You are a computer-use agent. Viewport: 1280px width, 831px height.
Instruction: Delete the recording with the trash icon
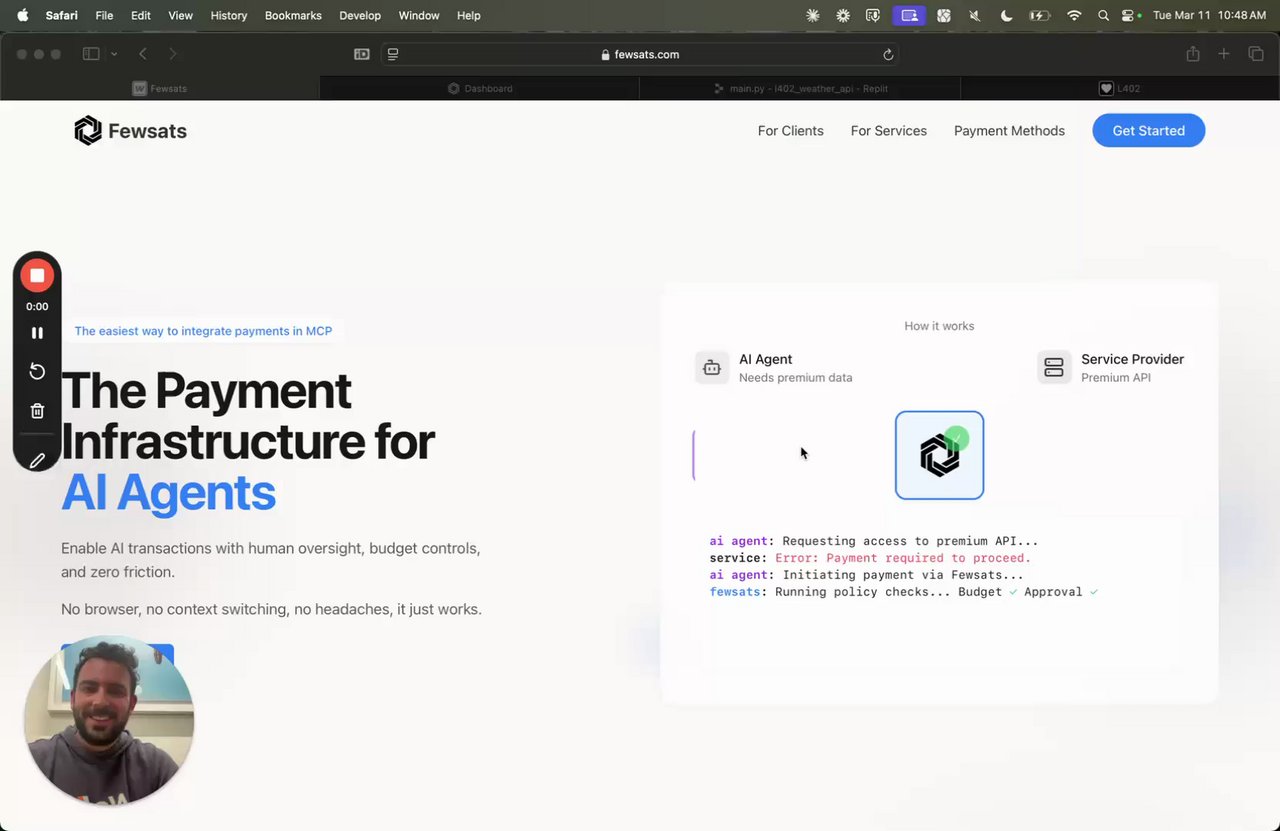click(37, 411)
